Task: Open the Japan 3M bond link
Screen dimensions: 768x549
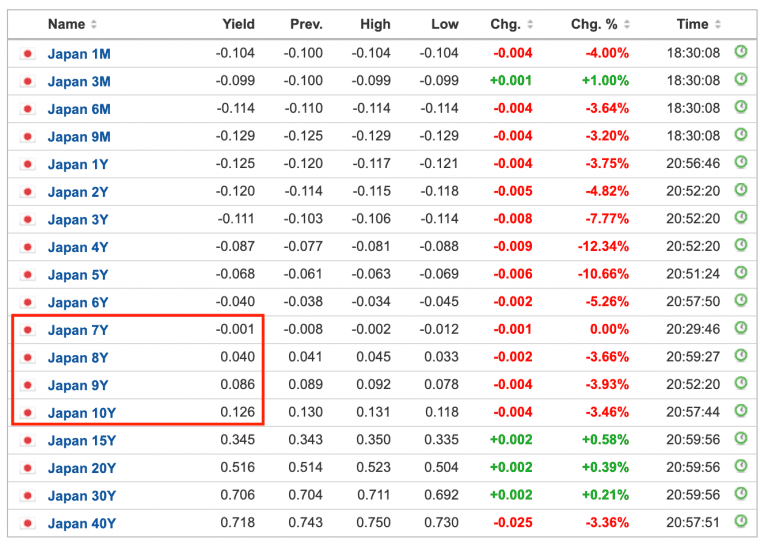Action: pos(79,81)
